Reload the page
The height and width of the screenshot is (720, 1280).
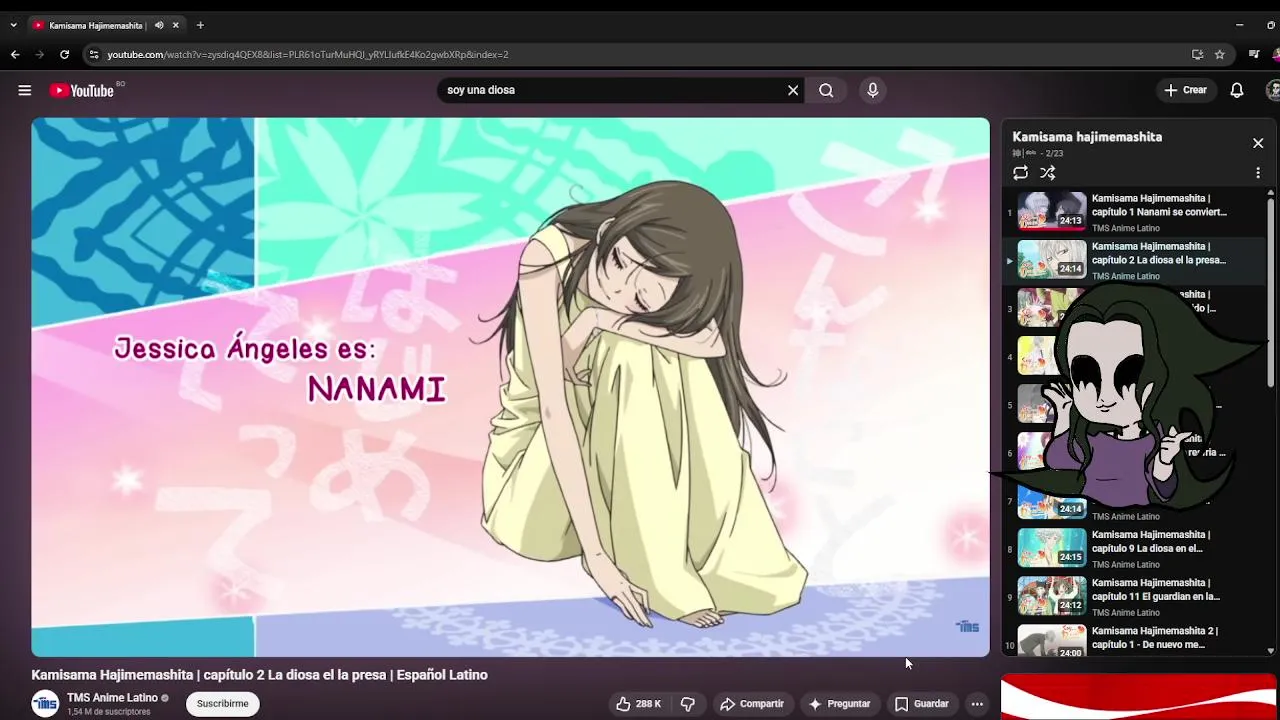pyautogui.click(x=65, y=55)
